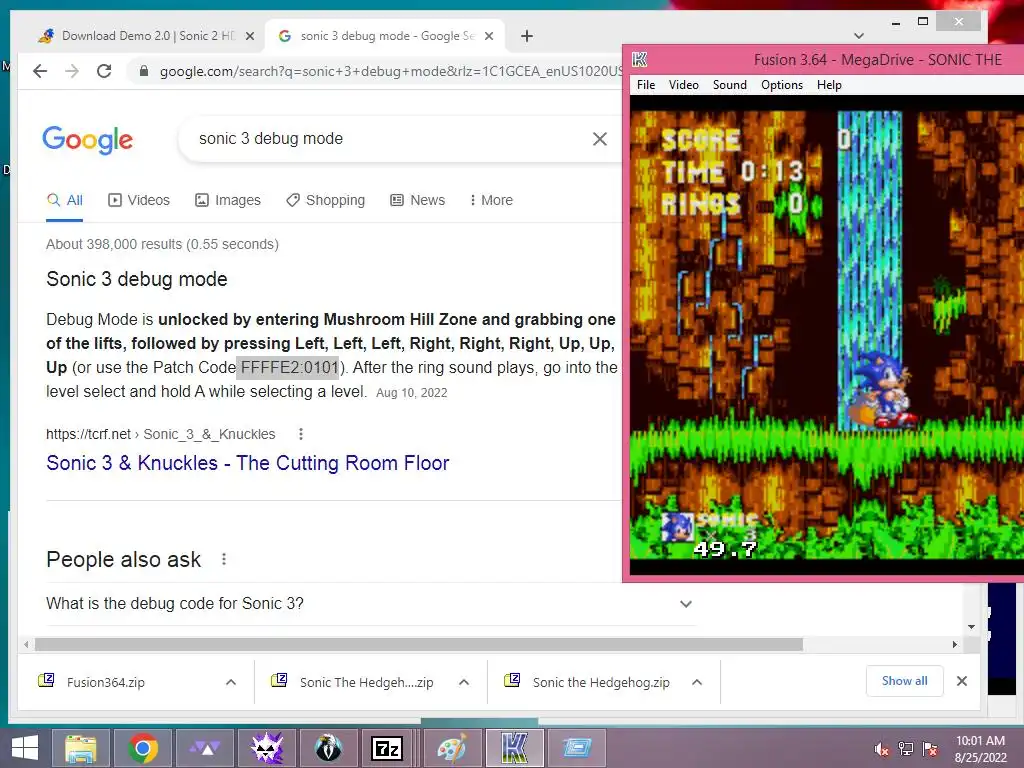Open options menu beside tcrf.net result
This screenshot has width=1024, height=768.
coord(300,434)
